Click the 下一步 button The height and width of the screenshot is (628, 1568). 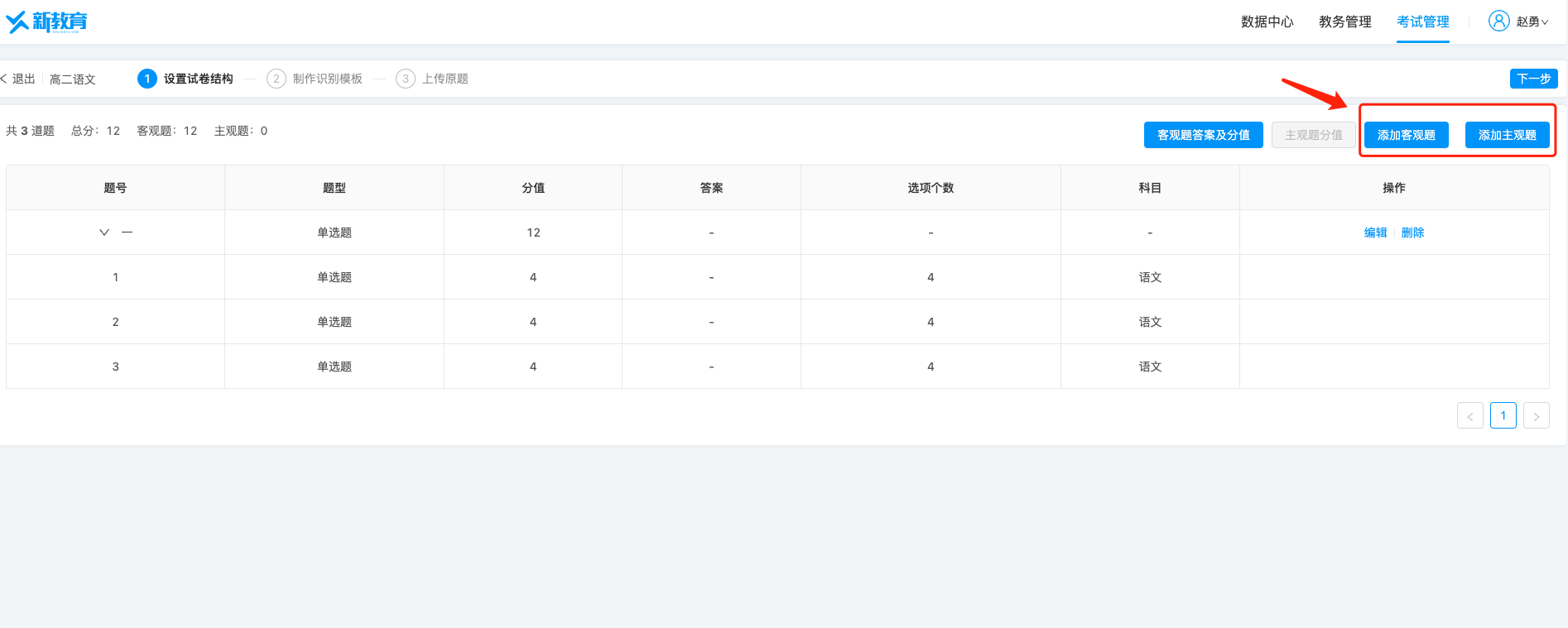[x=1533, y=79]
